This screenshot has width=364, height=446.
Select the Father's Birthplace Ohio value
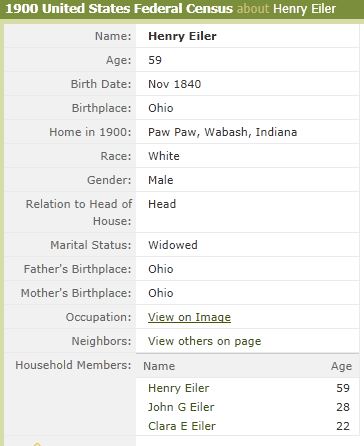point(161,269)
